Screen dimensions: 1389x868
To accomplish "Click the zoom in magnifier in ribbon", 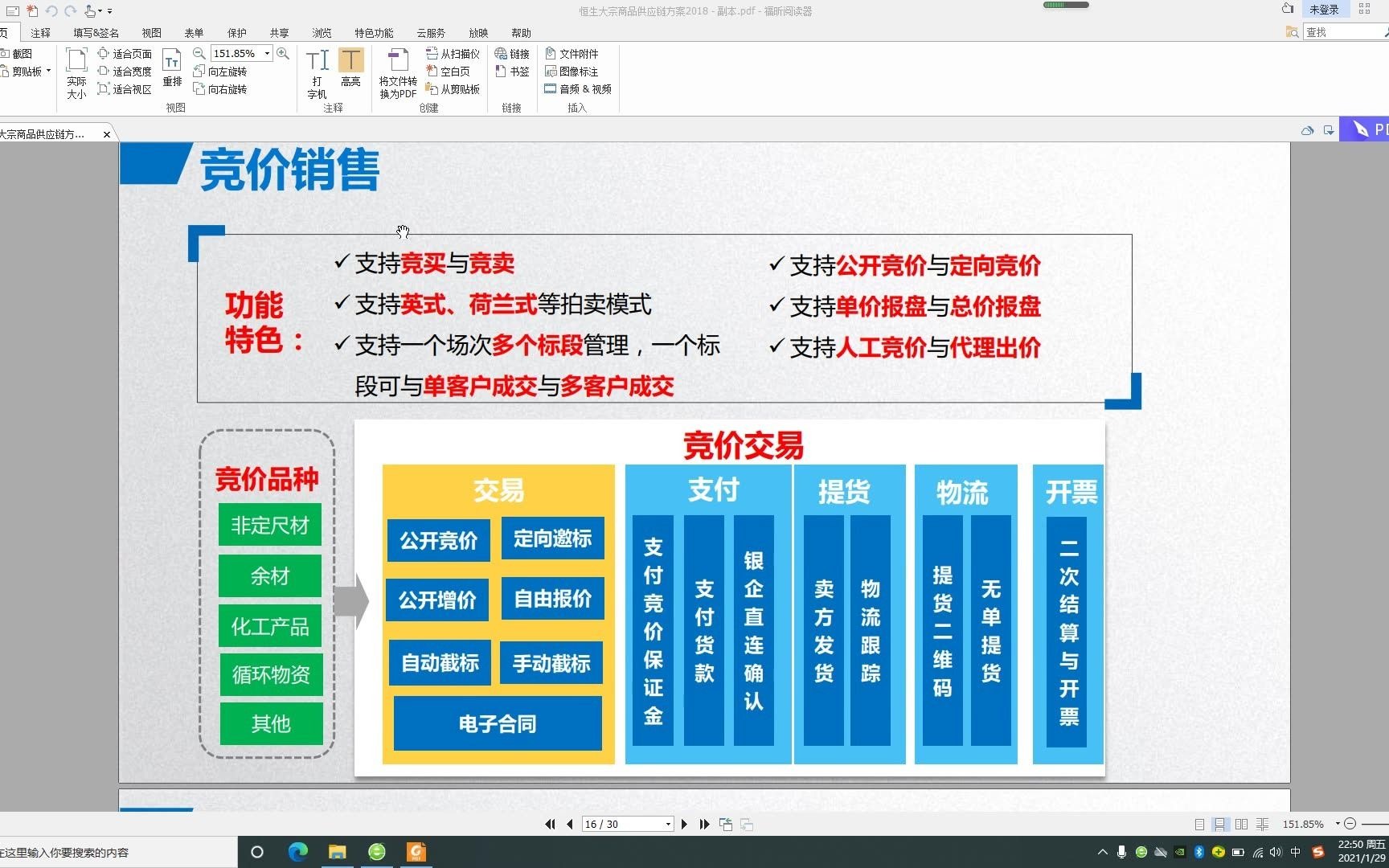I will pos(283,54).
